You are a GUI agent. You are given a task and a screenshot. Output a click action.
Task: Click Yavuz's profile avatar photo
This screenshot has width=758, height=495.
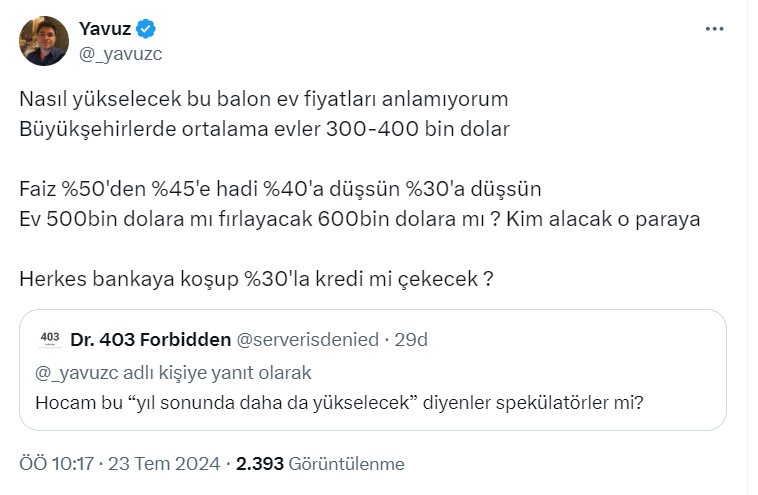(43, 41)
